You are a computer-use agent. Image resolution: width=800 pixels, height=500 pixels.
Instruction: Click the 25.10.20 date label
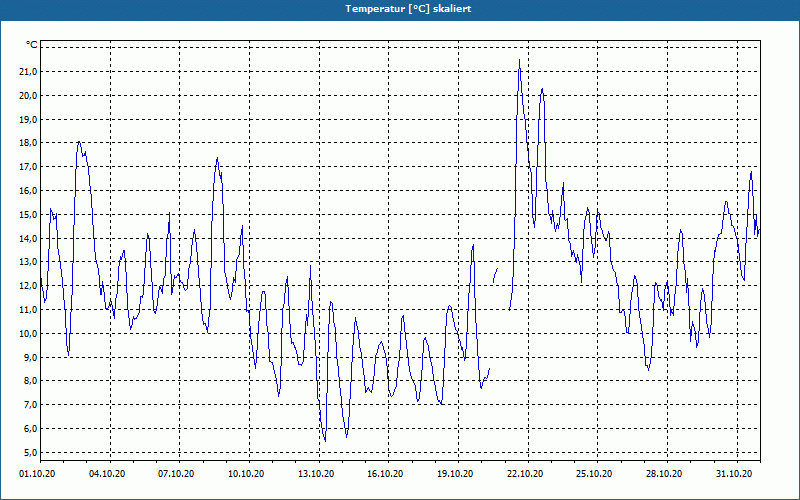[x=594, y=474]
